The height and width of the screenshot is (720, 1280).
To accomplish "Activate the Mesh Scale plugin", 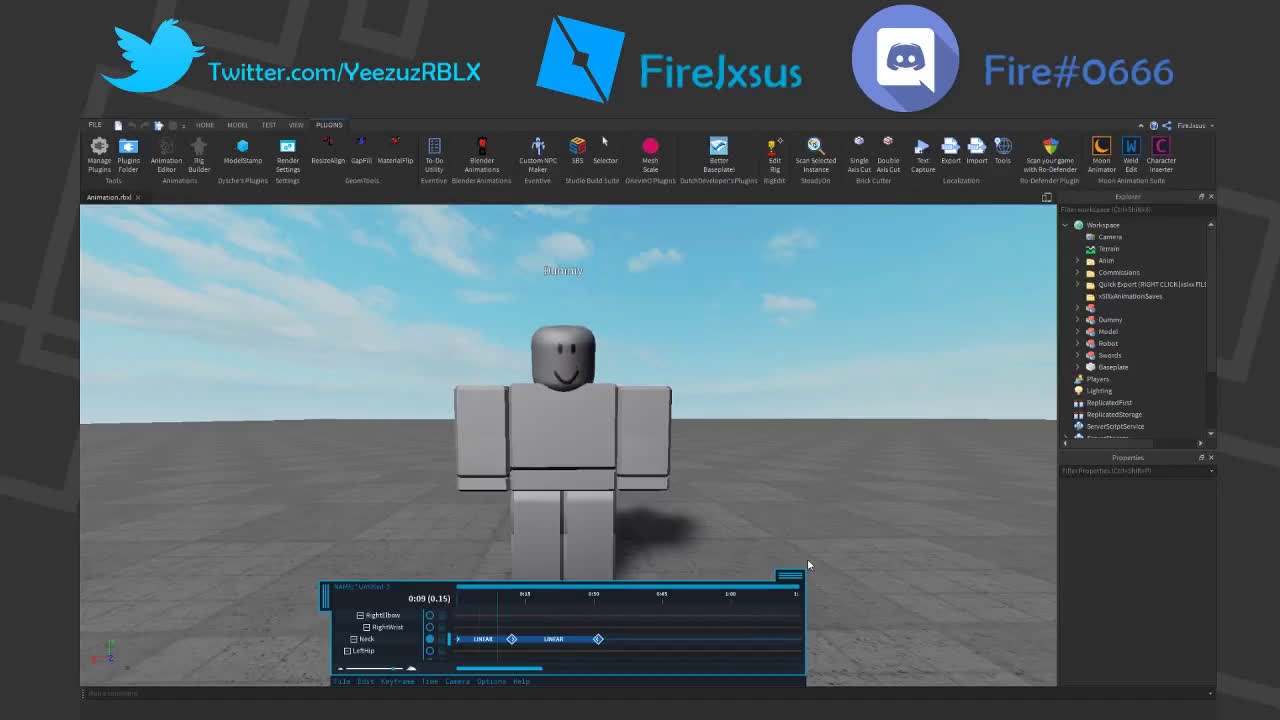I will 650,155.
